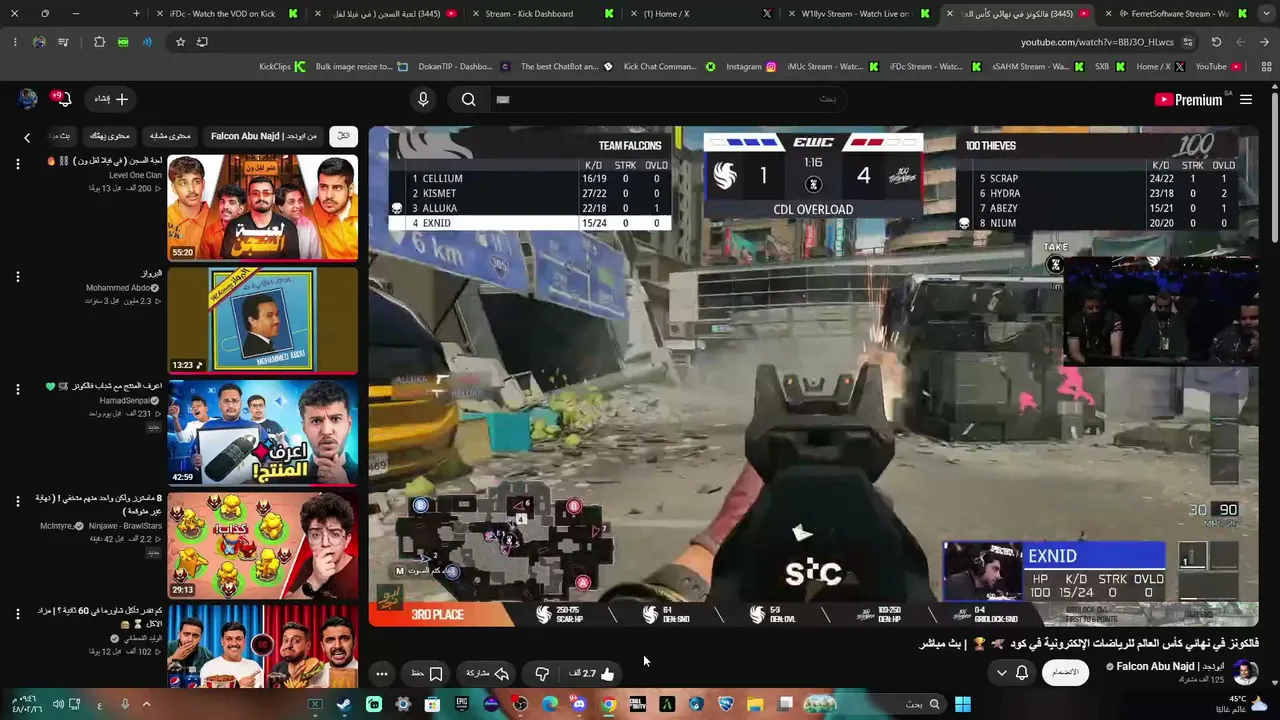
Task: Open the 13:23 Mohammed Abdo video thumbnail
Action: tap(262, 320)
